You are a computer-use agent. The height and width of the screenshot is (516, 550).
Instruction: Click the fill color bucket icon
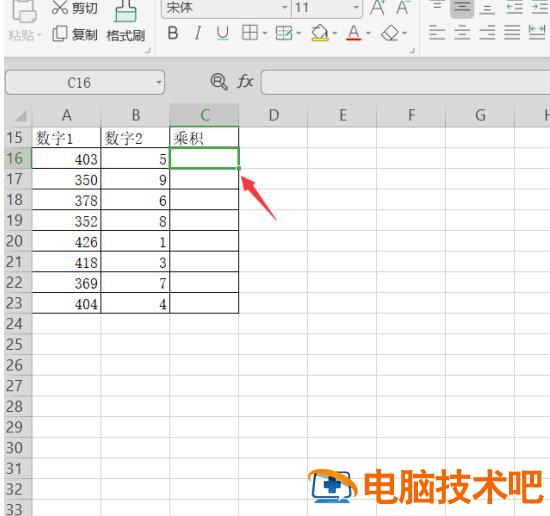(x=320, y=33)
